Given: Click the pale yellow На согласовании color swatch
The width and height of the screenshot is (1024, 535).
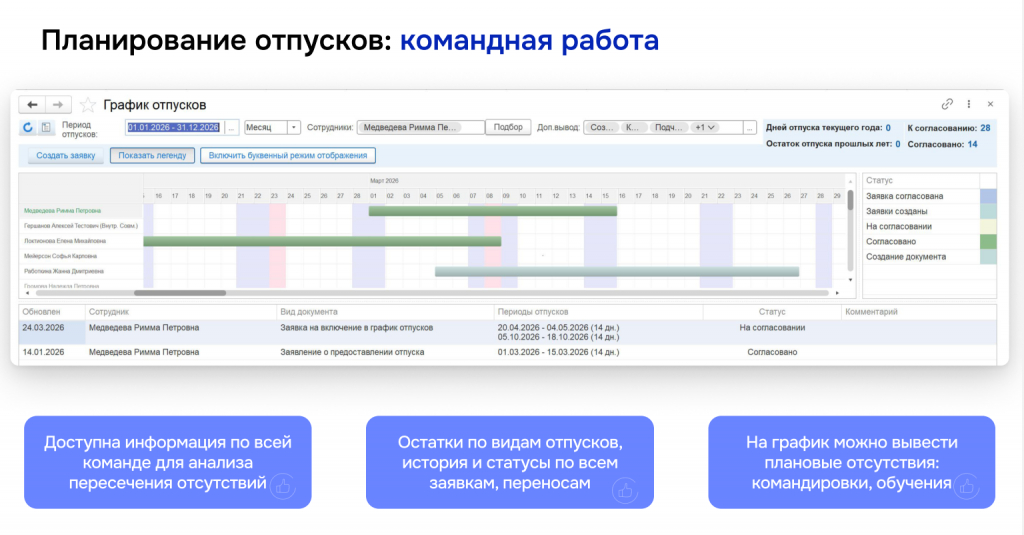Looking at the screenshot, I should coord(988,226).
